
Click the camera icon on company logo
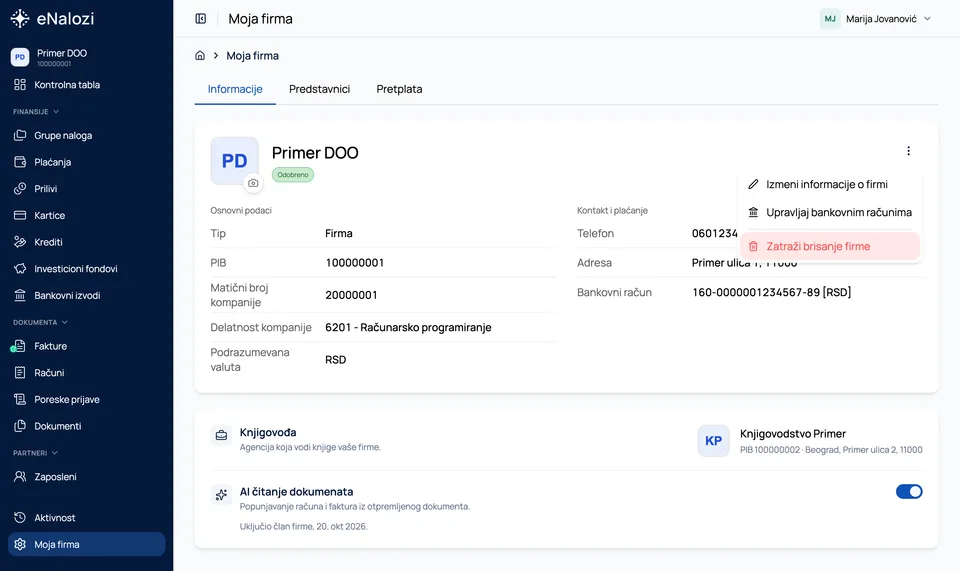[x=253, y=183]
